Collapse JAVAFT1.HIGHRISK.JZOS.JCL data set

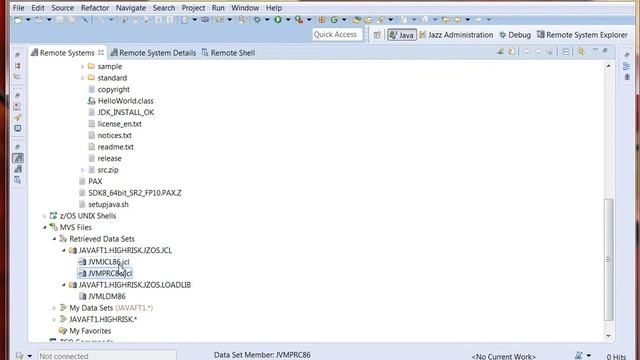[x=64, y=250]
